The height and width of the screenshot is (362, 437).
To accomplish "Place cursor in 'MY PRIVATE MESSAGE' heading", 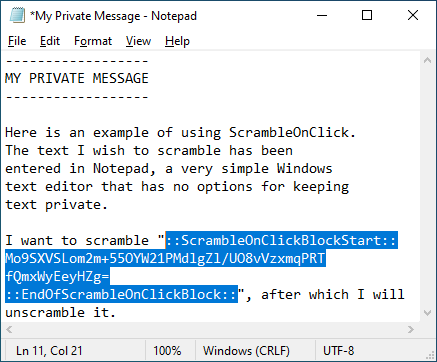I will pyautogui.click(x=77, y=78).
